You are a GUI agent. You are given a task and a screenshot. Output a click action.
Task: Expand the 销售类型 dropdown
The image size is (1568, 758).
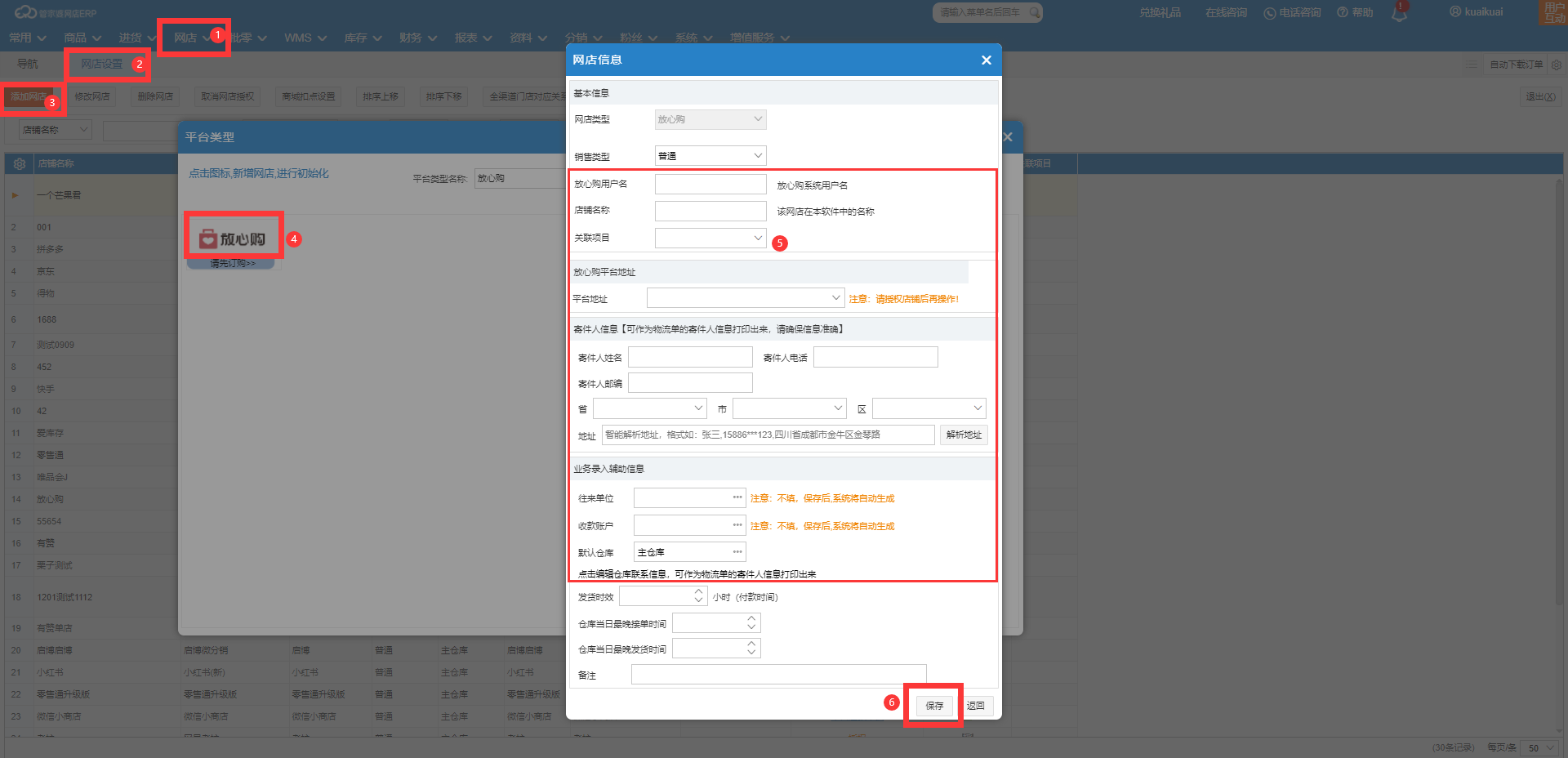click(x=710, y=155)
